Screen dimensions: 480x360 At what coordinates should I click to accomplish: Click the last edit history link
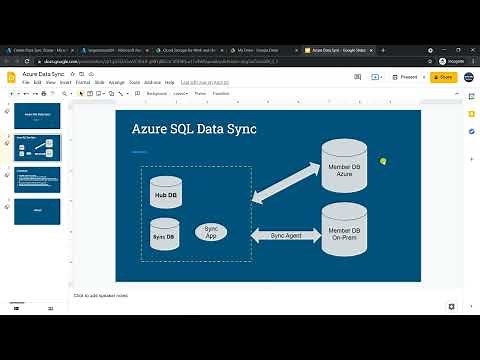[205, 82]
